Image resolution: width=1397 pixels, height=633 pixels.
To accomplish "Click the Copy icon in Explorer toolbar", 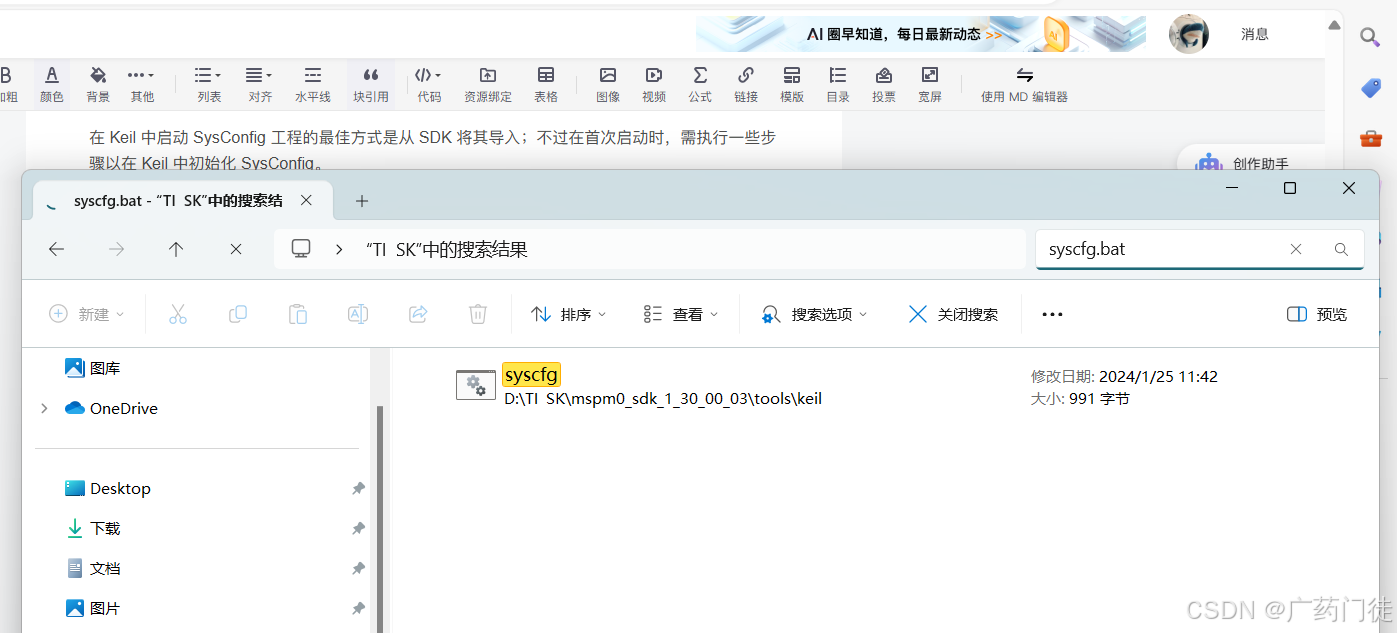I will click(238, 314).
